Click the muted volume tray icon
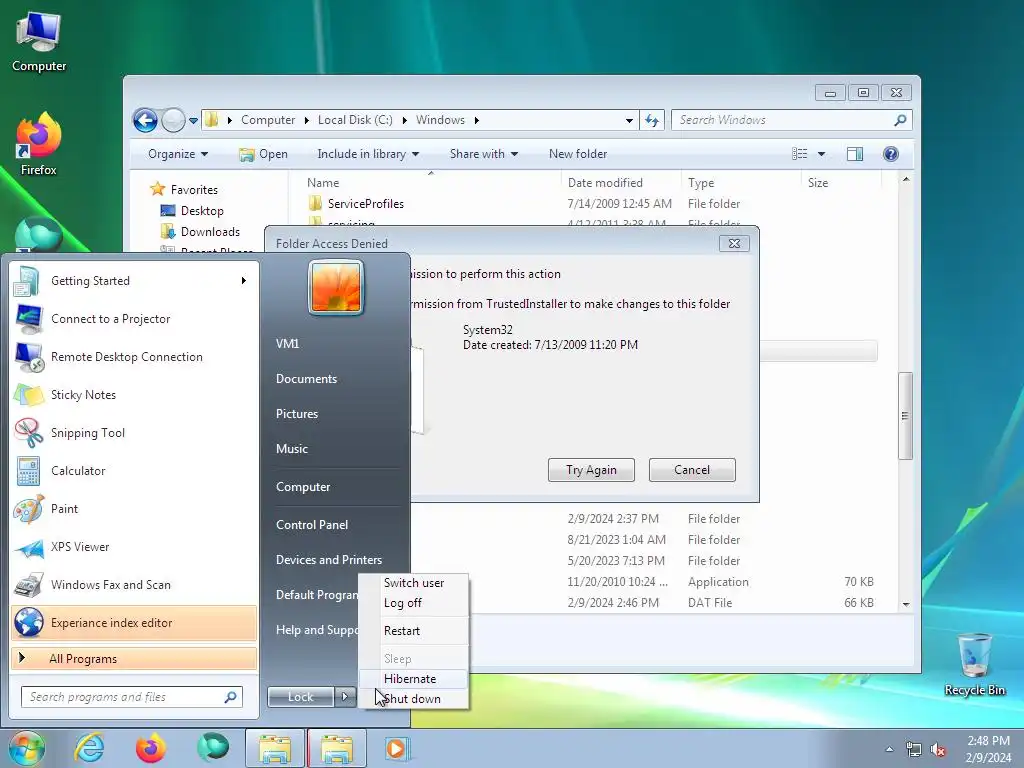Image resolution: width=1024 pixels, height=768 pixels. click(938, 749)
